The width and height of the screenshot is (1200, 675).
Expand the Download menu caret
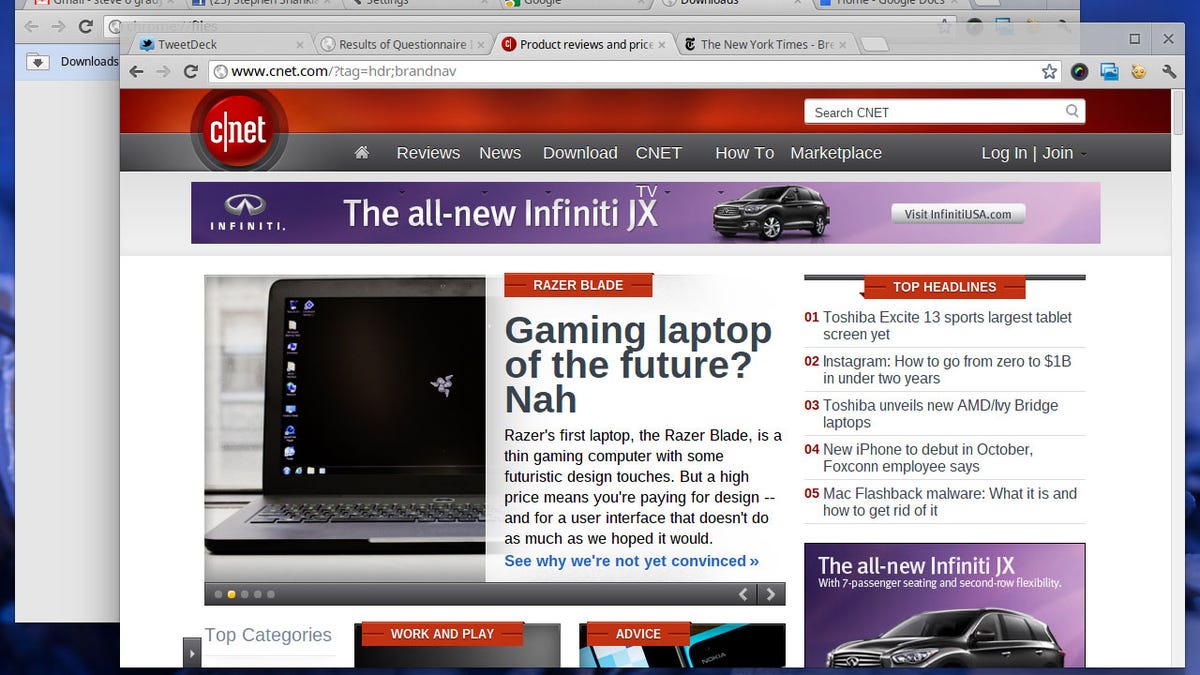click(579, 152)
